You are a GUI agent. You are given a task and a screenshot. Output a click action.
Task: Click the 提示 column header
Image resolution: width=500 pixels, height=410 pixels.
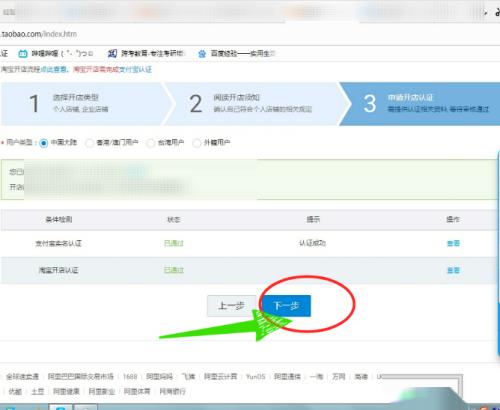[x=313, y=220]
